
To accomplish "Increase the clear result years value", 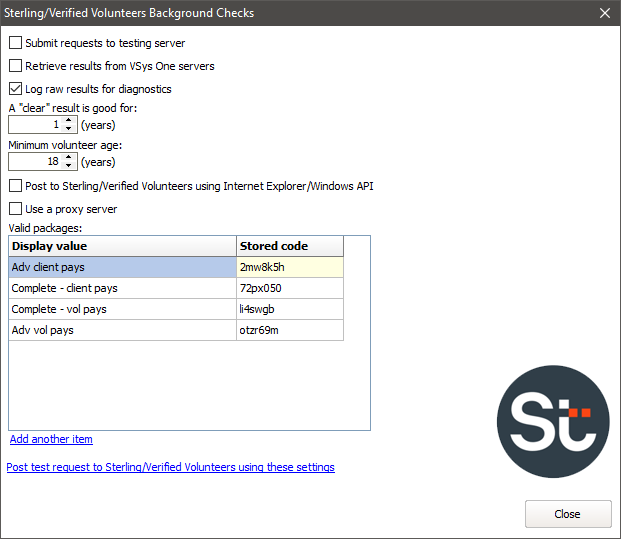I will (69, 121).
